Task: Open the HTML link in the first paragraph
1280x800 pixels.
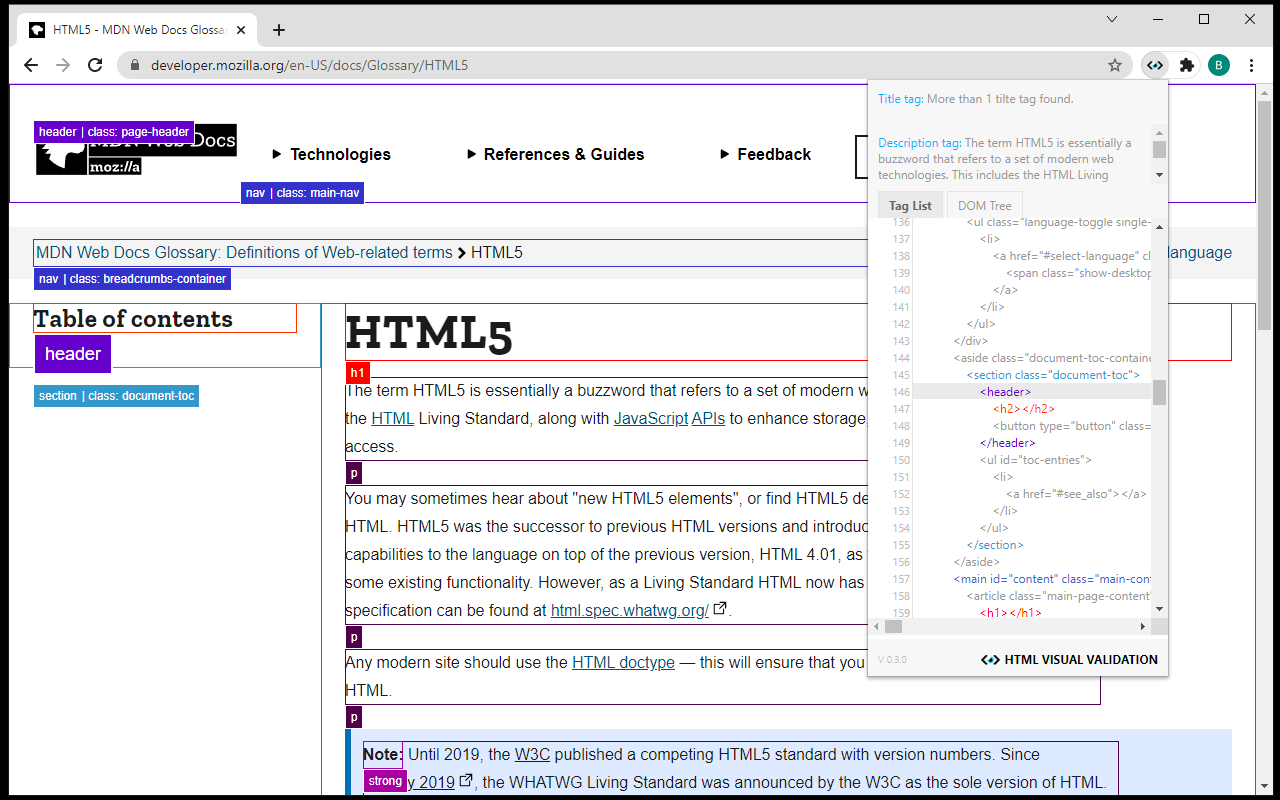Action: (392, 418)
